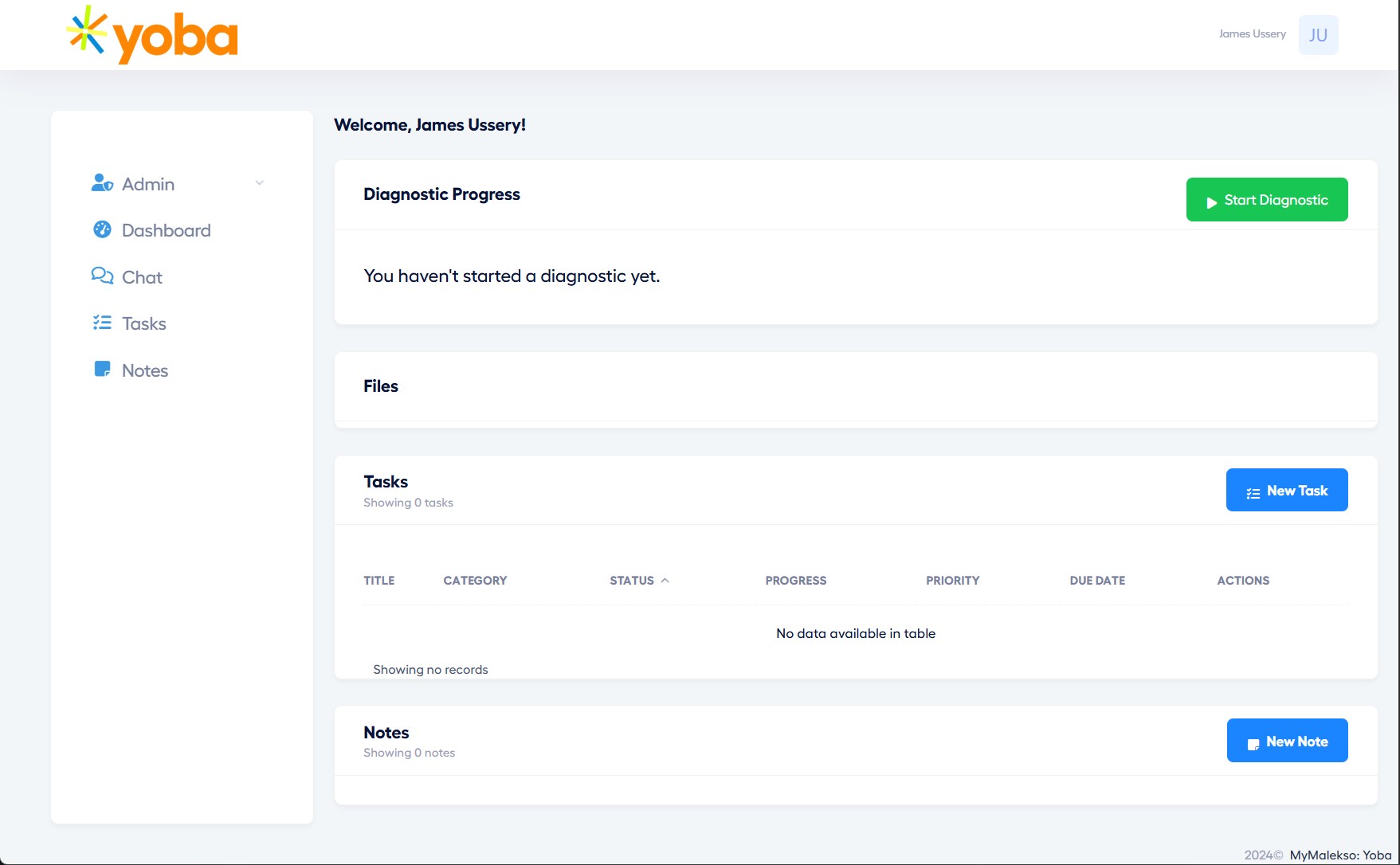Select the Notes icon in the sidebar

[102, 369]
